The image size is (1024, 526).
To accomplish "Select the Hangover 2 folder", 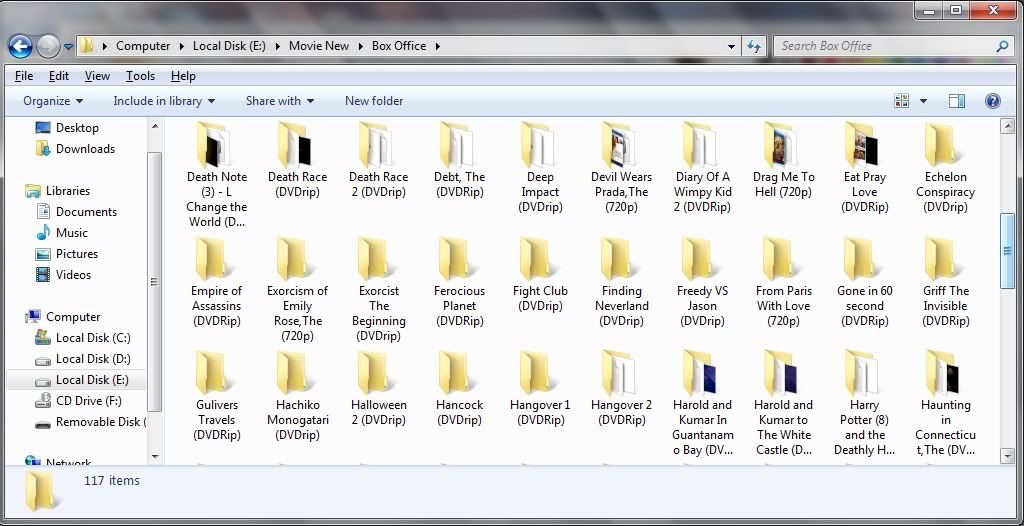I will [621, 389].
